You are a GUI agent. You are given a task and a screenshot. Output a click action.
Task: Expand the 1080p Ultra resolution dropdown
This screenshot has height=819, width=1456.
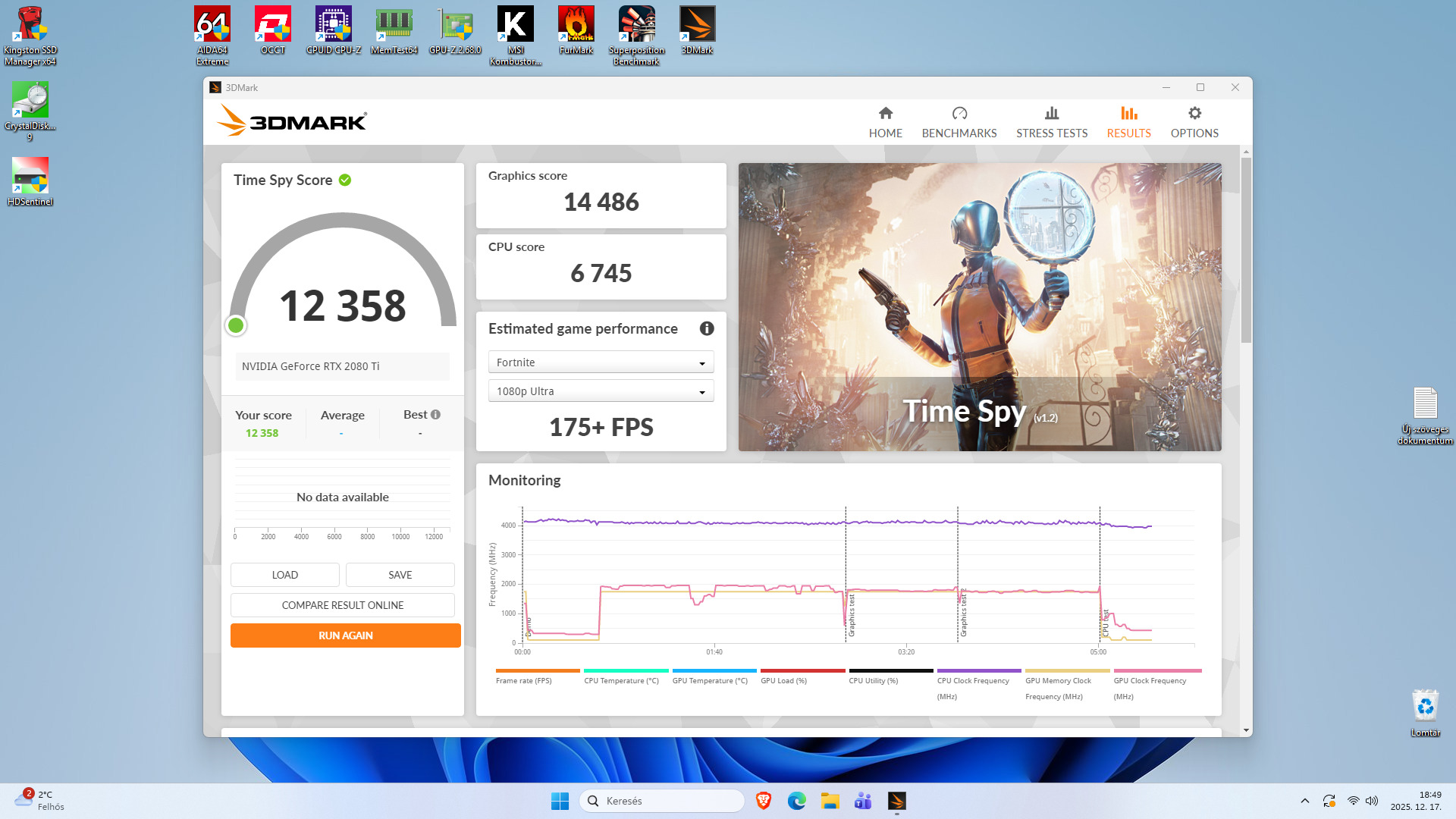601,391
